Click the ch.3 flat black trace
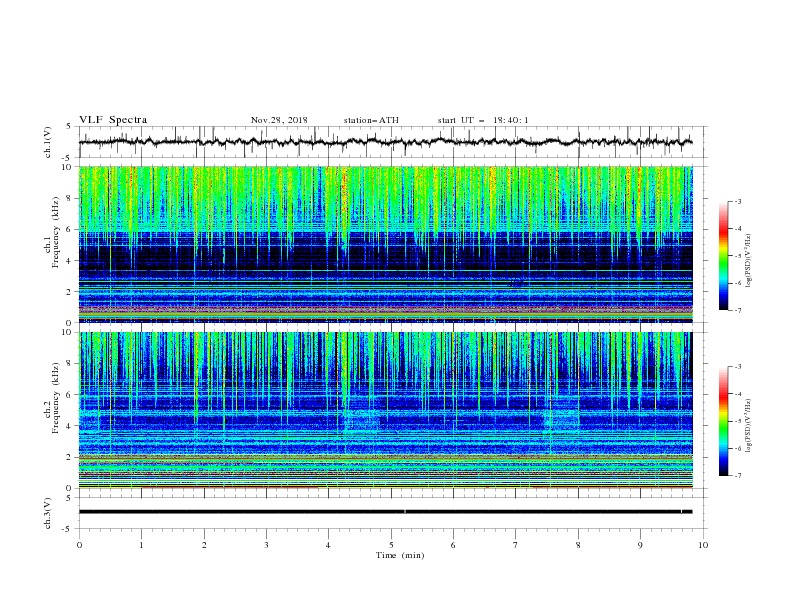The width and height of the screenshot is (792, 612). click(385, 512)
